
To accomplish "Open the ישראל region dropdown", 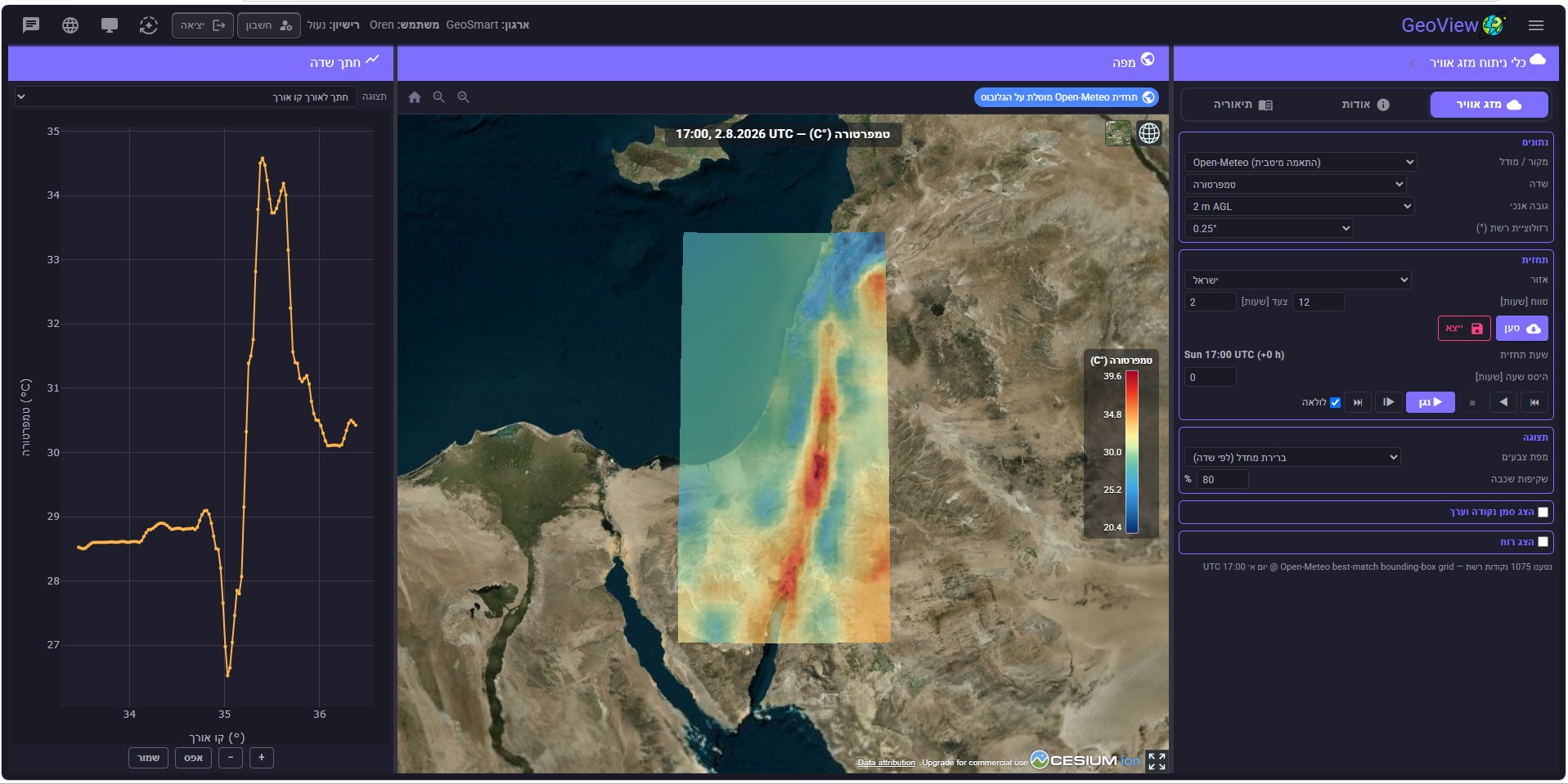I will click(x=1297, y=280).
